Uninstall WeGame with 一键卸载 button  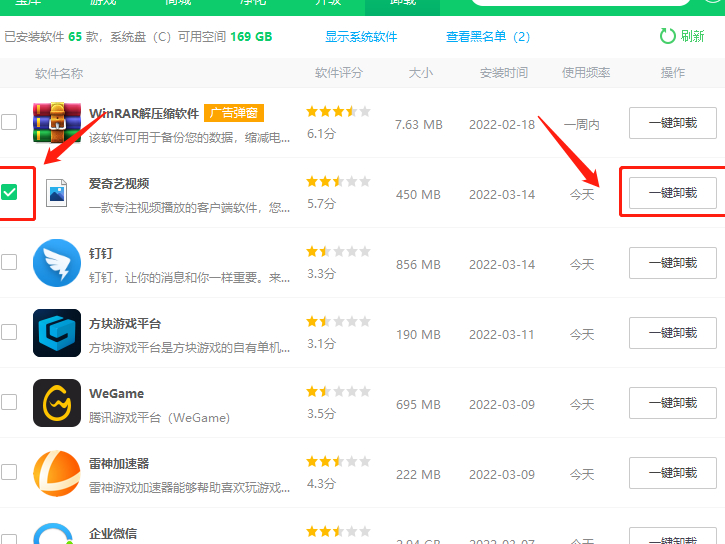click(x=673, y=403)
